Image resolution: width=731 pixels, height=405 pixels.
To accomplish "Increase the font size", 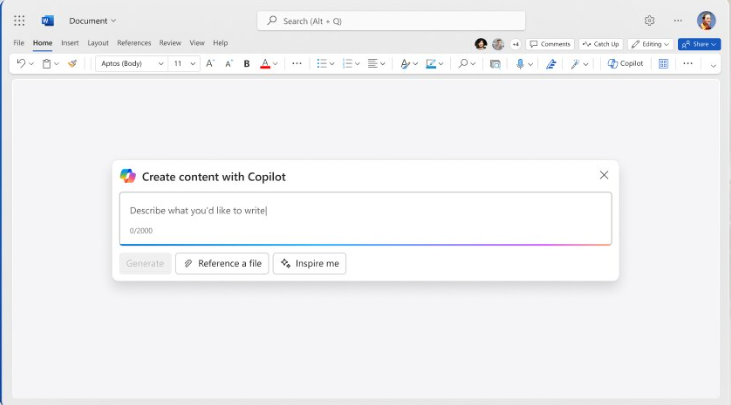I will tap(210, 63).
